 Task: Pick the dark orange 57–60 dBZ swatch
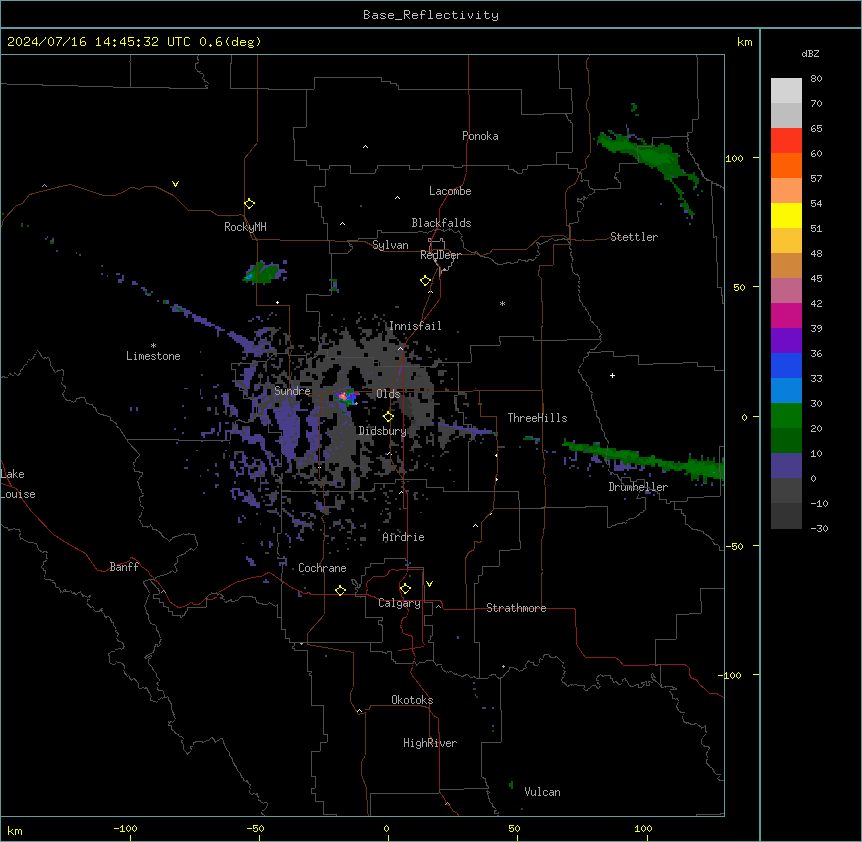point(786,165)
